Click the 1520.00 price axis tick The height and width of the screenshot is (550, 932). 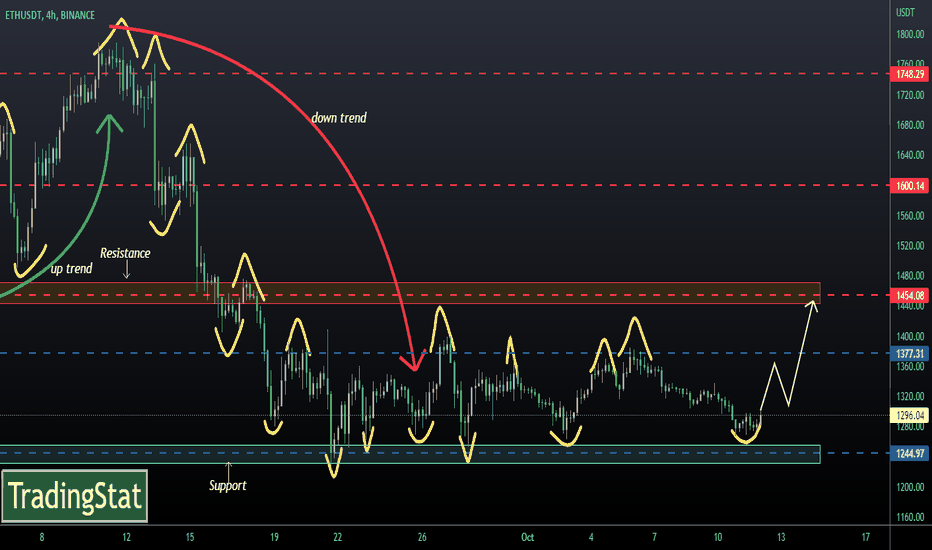(x=910, y=246)
